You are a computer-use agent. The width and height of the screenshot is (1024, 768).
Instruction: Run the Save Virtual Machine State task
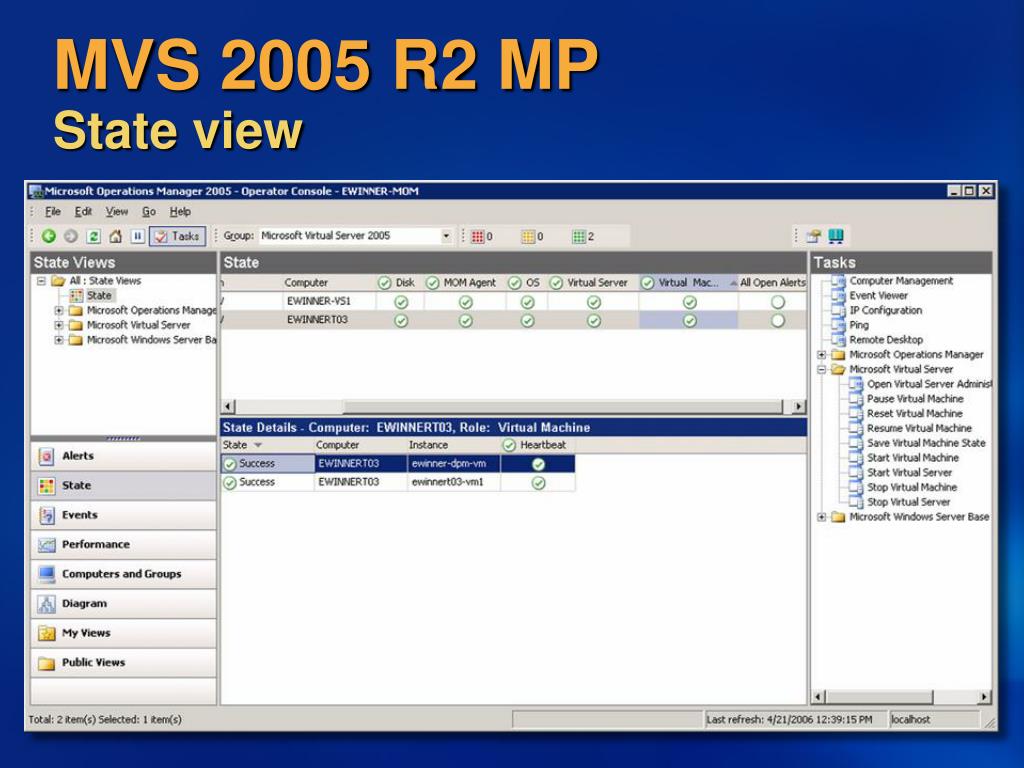[926, 443]
